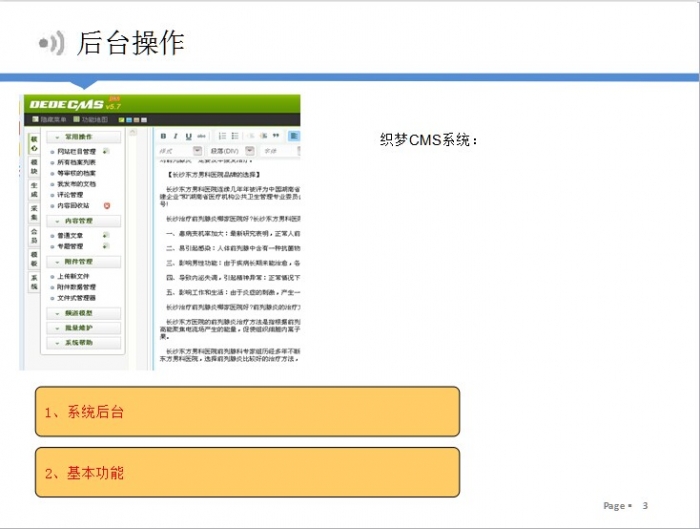Image resolution: width=700 pixels, height=529 pixels.
Task: Click the 2、基本功能 orange button
Action: pos(247,472)
